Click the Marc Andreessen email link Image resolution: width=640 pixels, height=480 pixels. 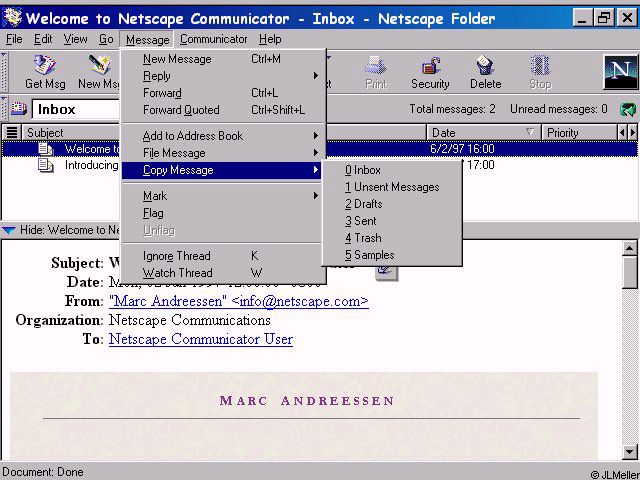239,301
